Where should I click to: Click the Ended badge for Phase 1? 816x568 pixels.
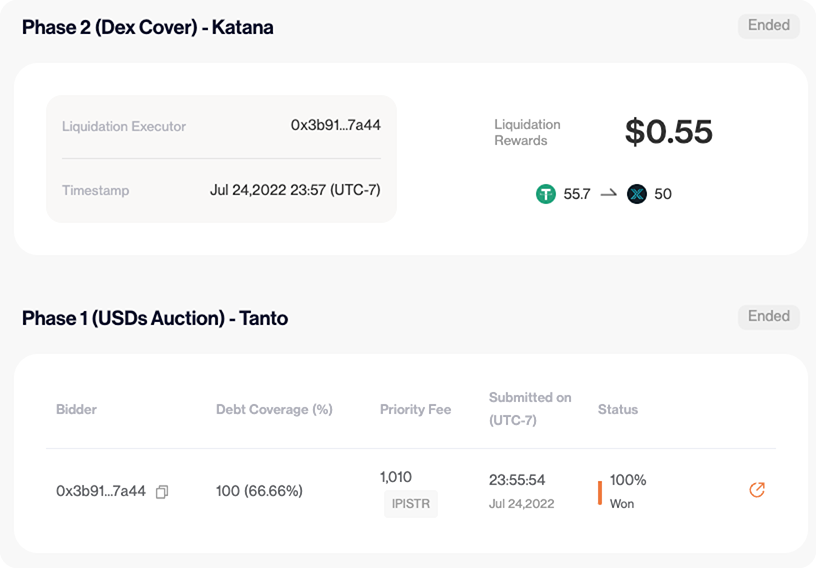pos(768,316)
